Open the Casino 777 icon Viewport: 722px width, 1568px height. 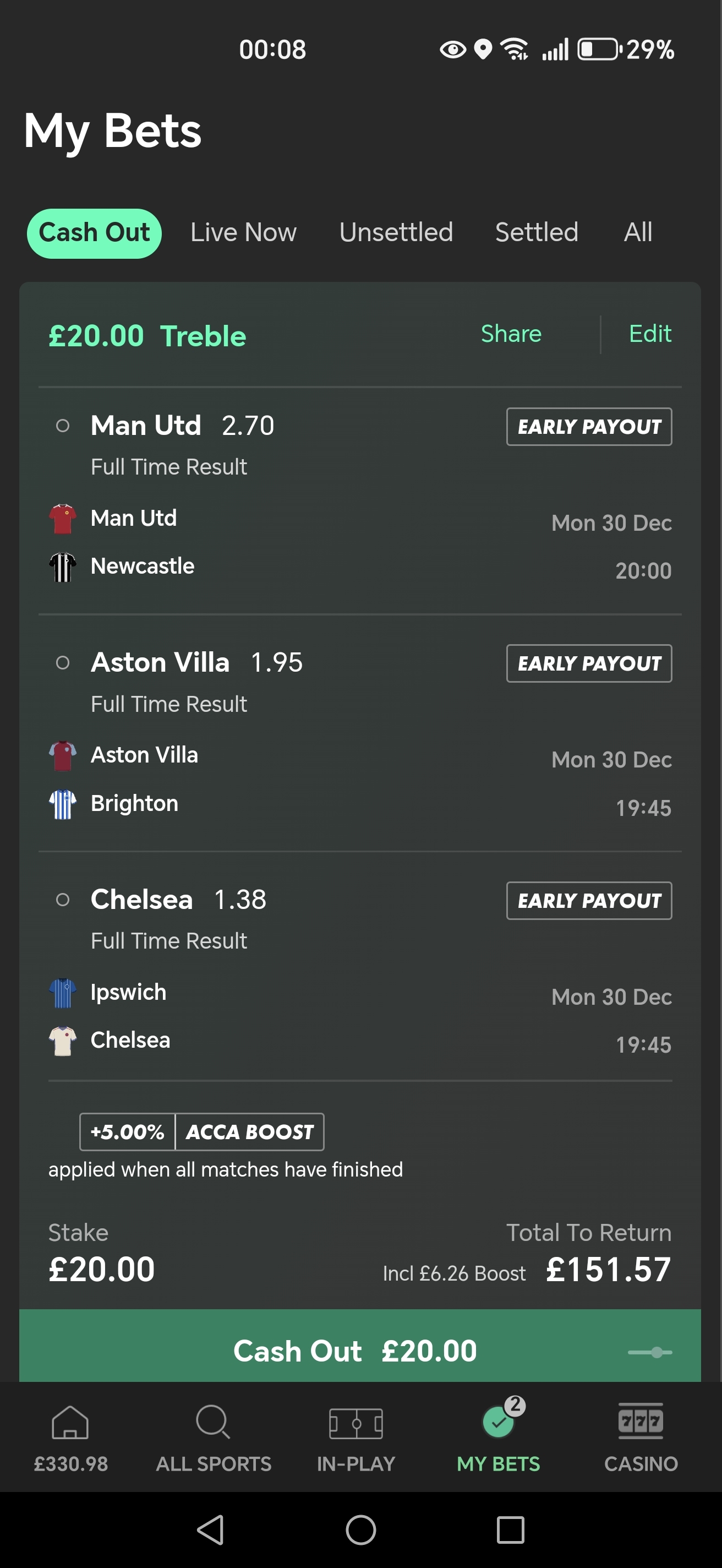point(641,1423)
